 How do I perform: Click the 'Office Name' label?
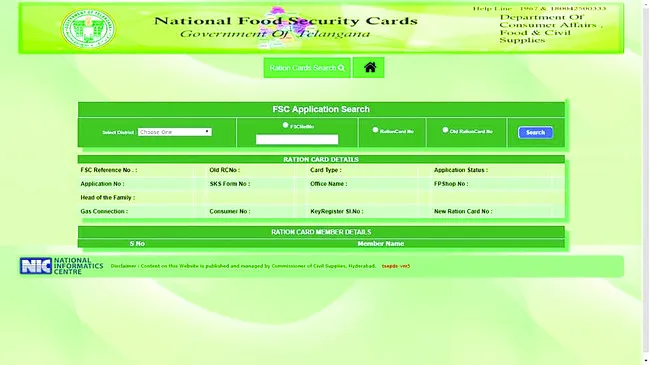point(329,184)
